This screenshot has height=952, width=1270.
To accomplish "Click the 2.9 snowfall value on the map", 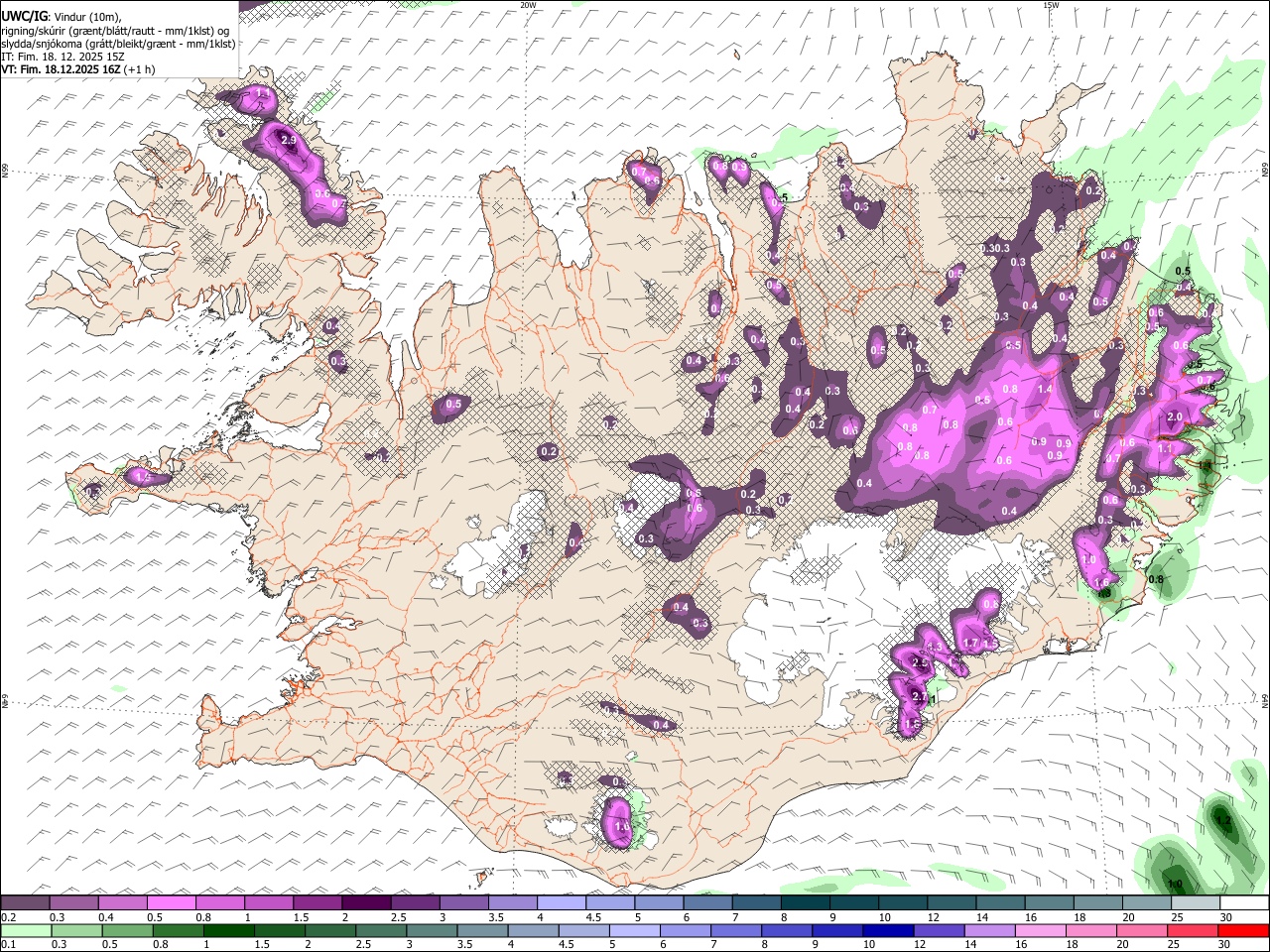I will tap(289, 141).
